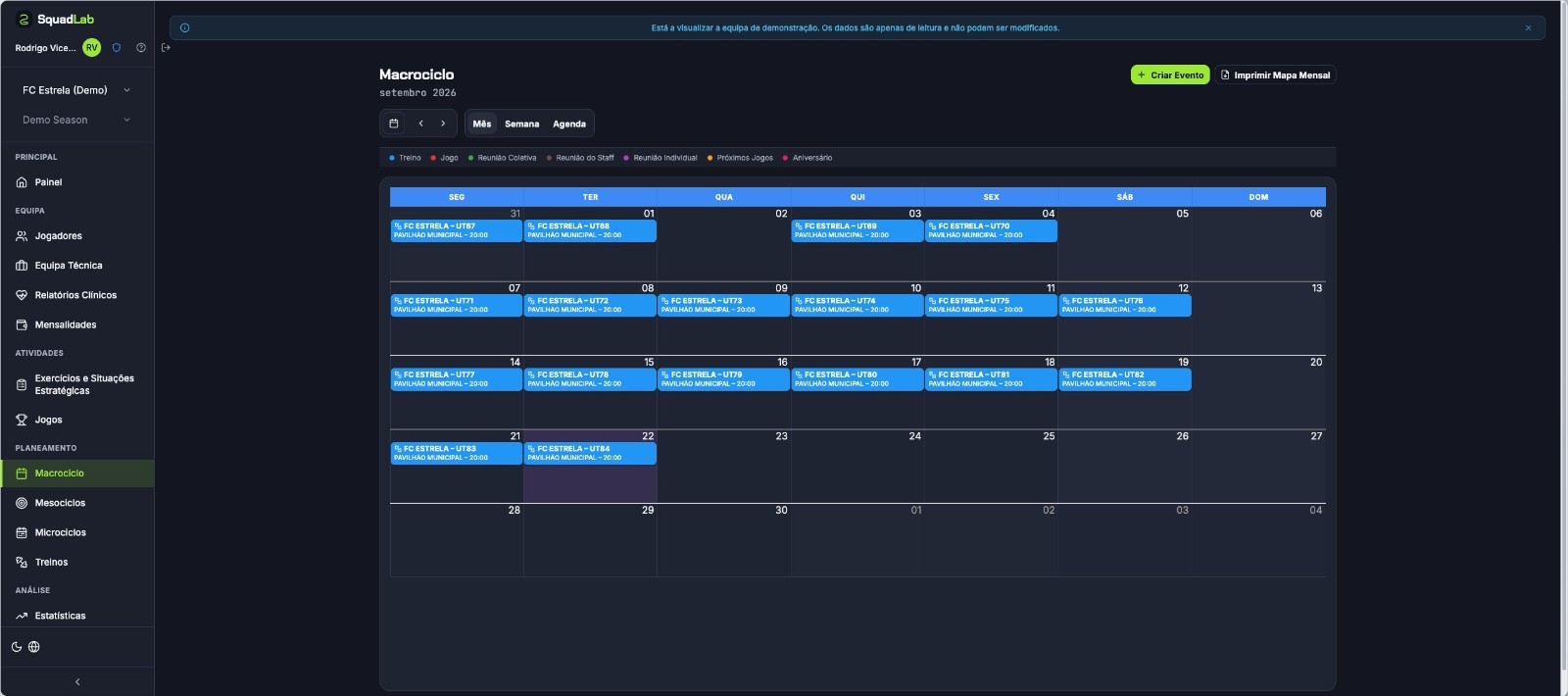The width and height of the screenshot is (1568, 696).
Task: Click the Estatísticas trend line icon
Action: click(x=22, y=616)
